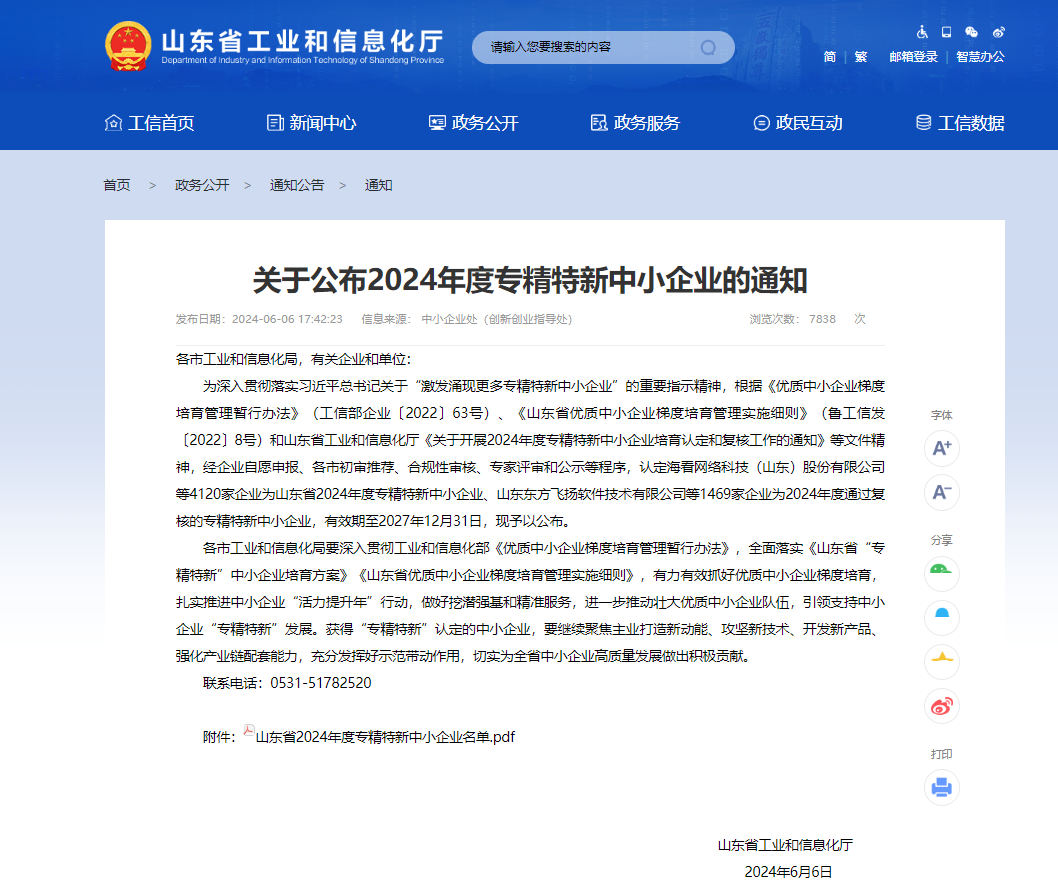1058x893 pixels.
Task: Click the chat icon beside 政民互动
Action: coord(761,123)
